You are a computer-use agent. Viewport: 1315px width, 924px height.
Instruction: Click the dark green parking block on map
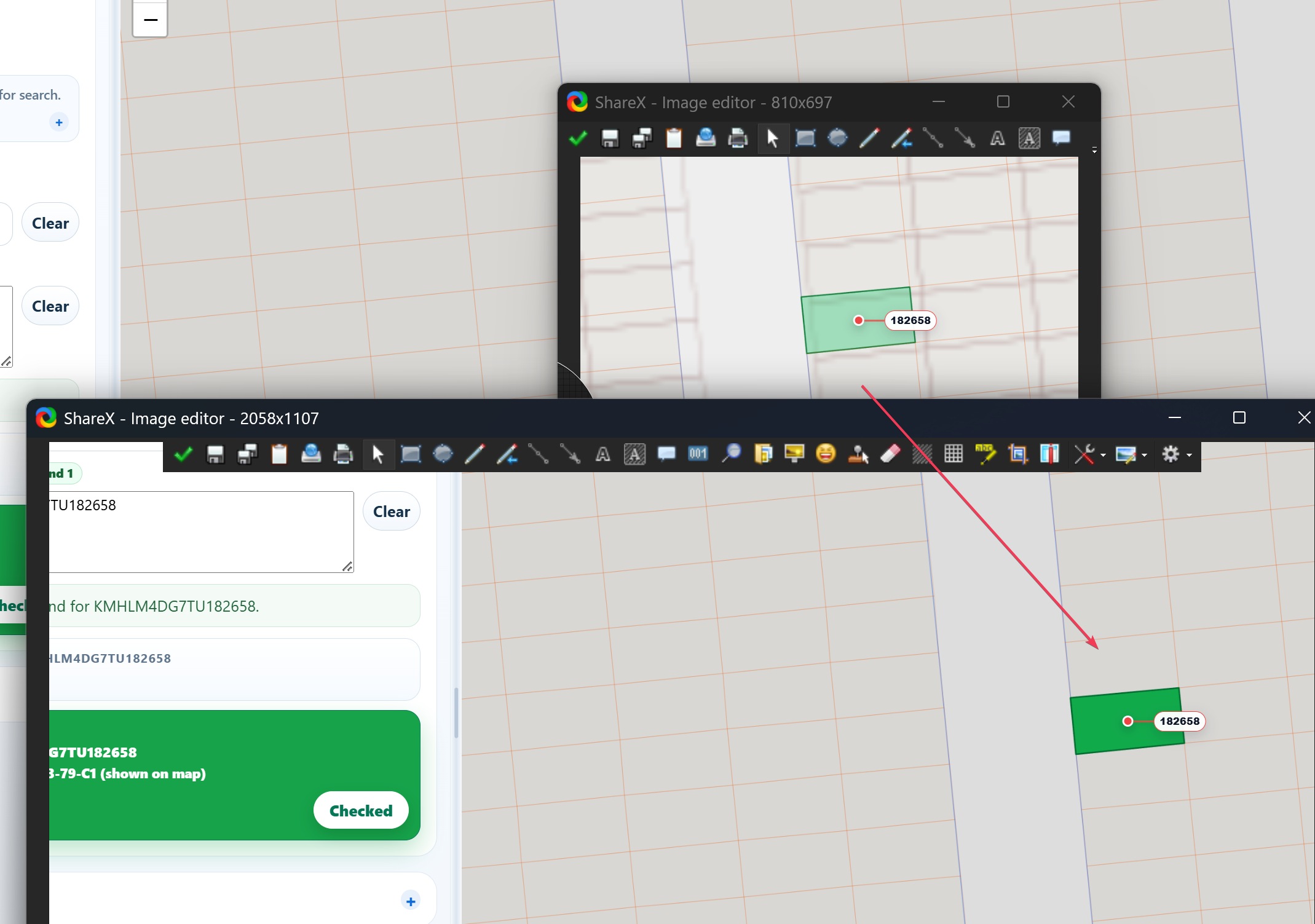tap(1127, 721)
